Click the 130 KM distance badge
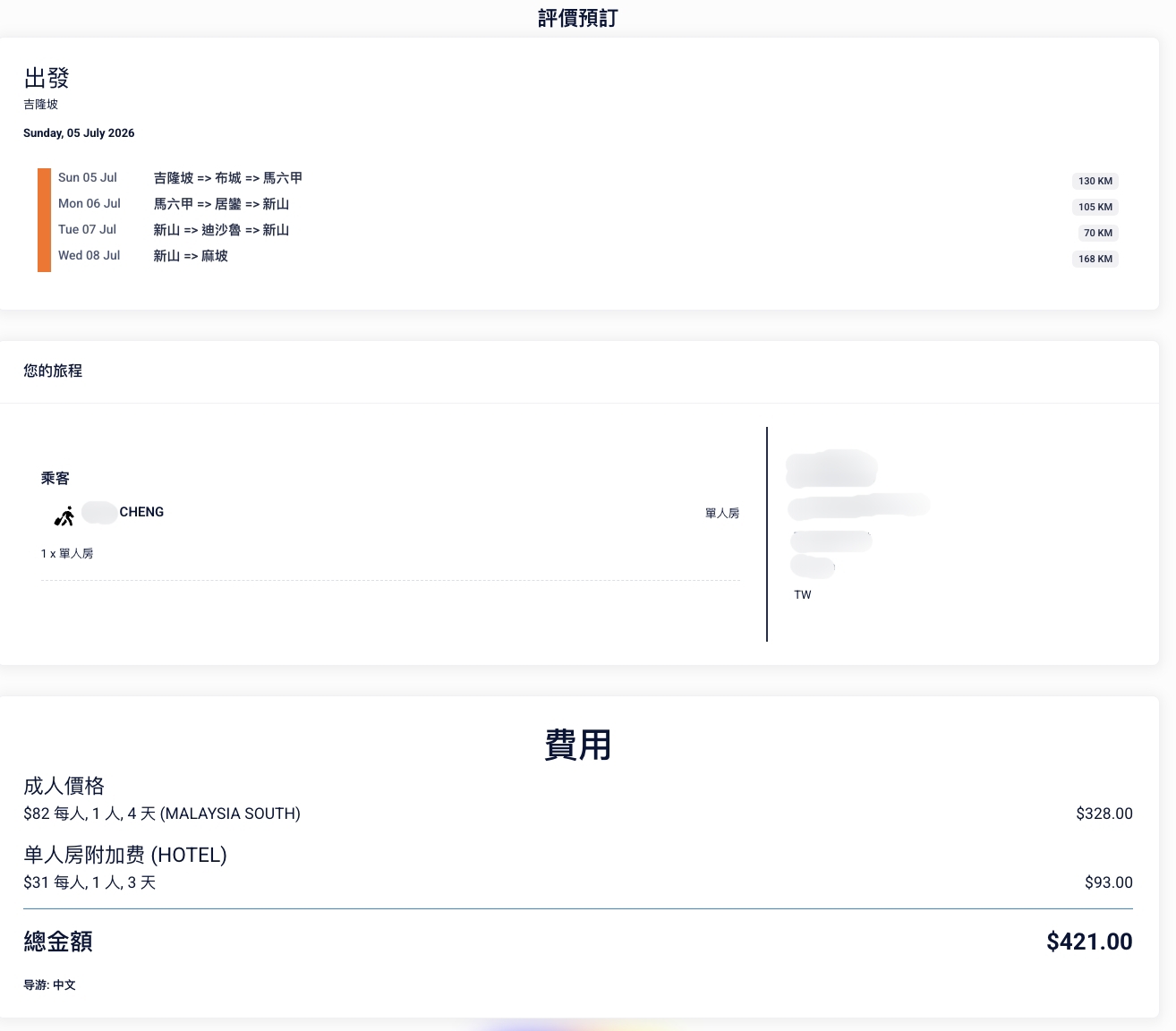Screen dimensions: 1176x1031 [1095, 181]
